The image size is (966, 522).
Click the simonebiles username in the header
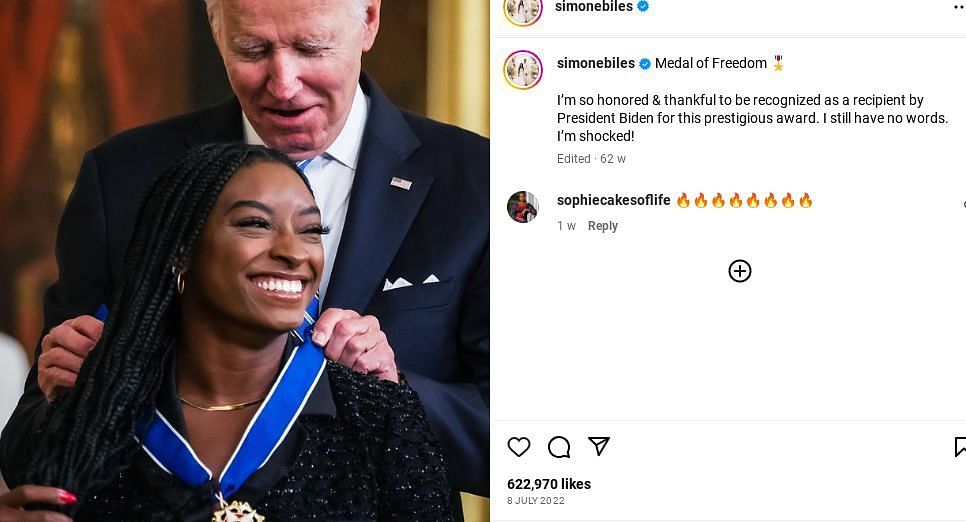(x=593, y=7)
